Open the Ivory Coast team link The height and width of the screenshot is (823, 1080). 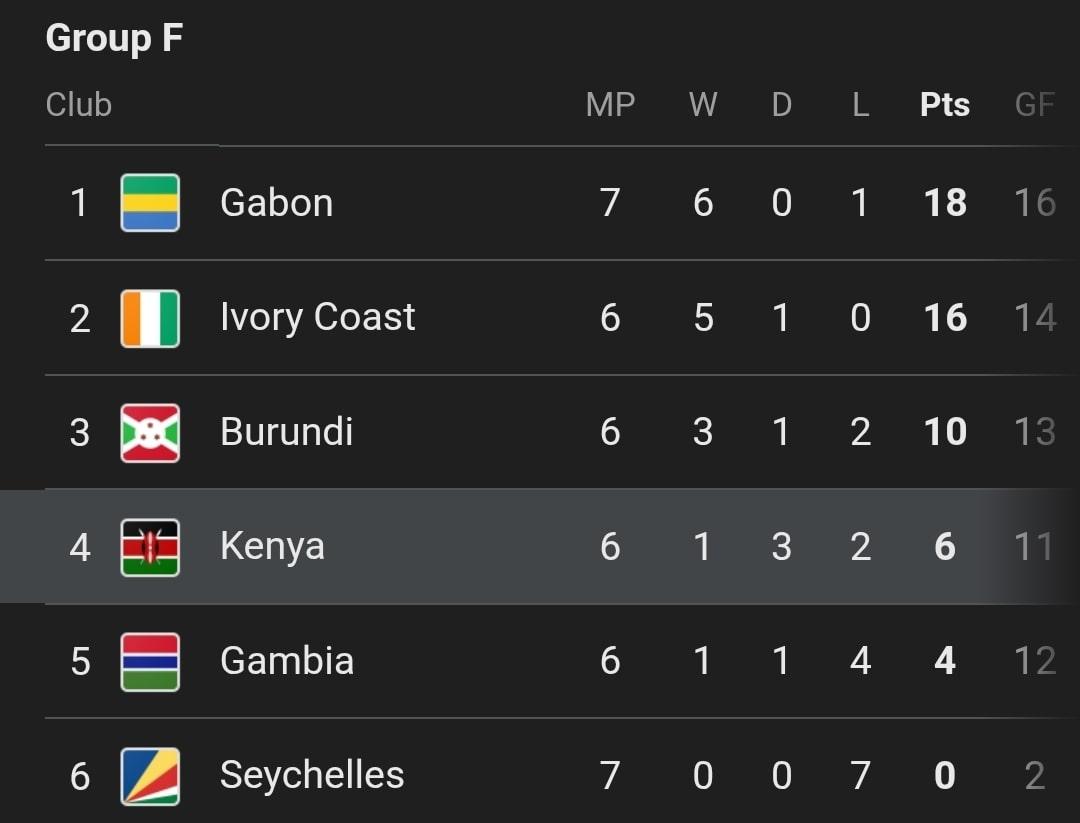318,318
